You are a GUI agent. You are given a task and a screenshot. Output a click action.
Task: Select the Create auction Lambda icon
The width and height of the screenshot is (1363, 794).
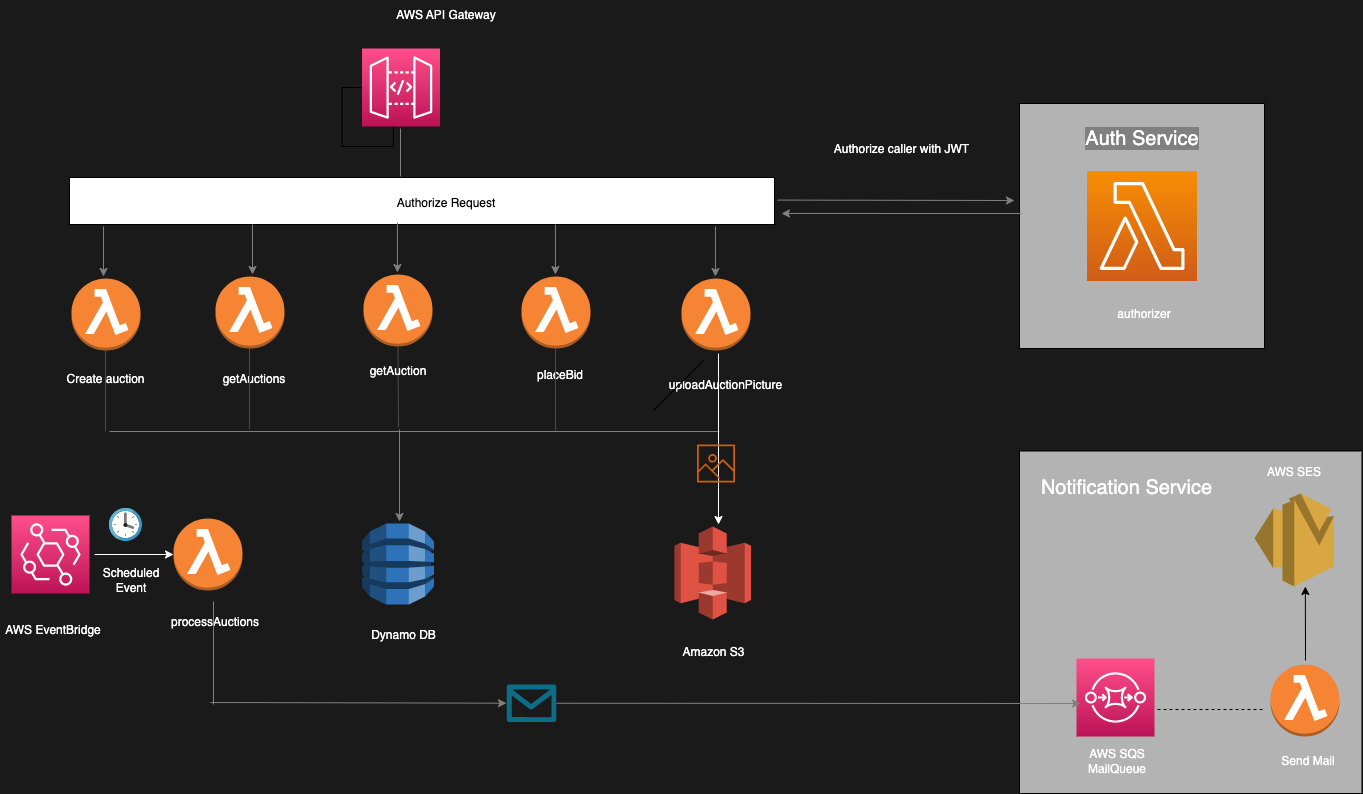[106, 315]
